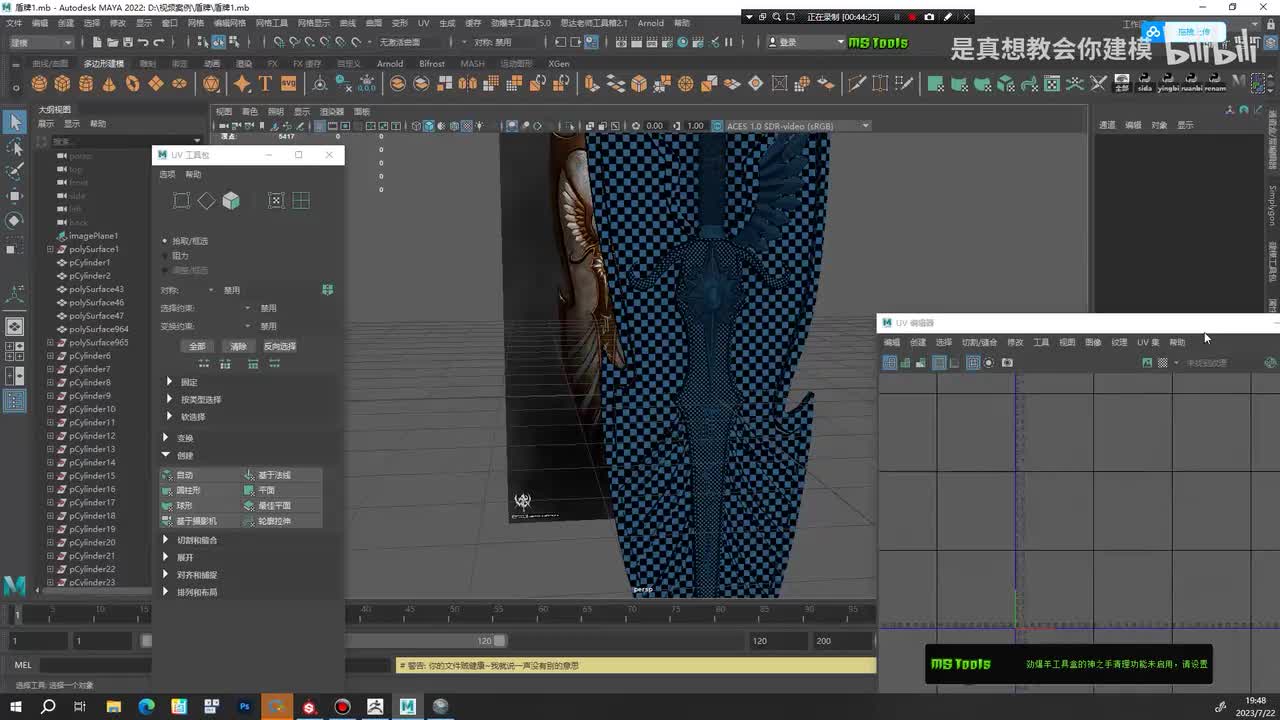Pick the Paint selection tool
This screenshot has height=720, width=1280.
[15, 171]
